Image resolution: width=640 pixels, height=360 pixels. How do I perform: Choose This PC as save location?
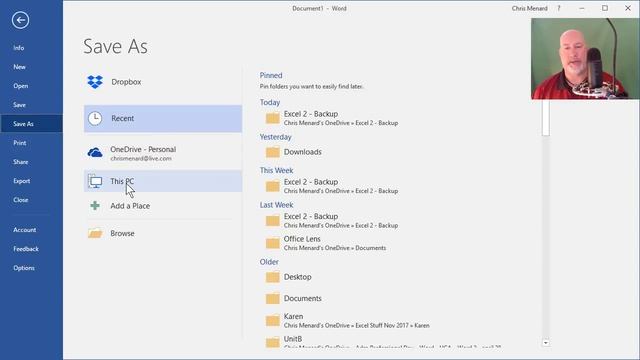click(x=163, y=181)
